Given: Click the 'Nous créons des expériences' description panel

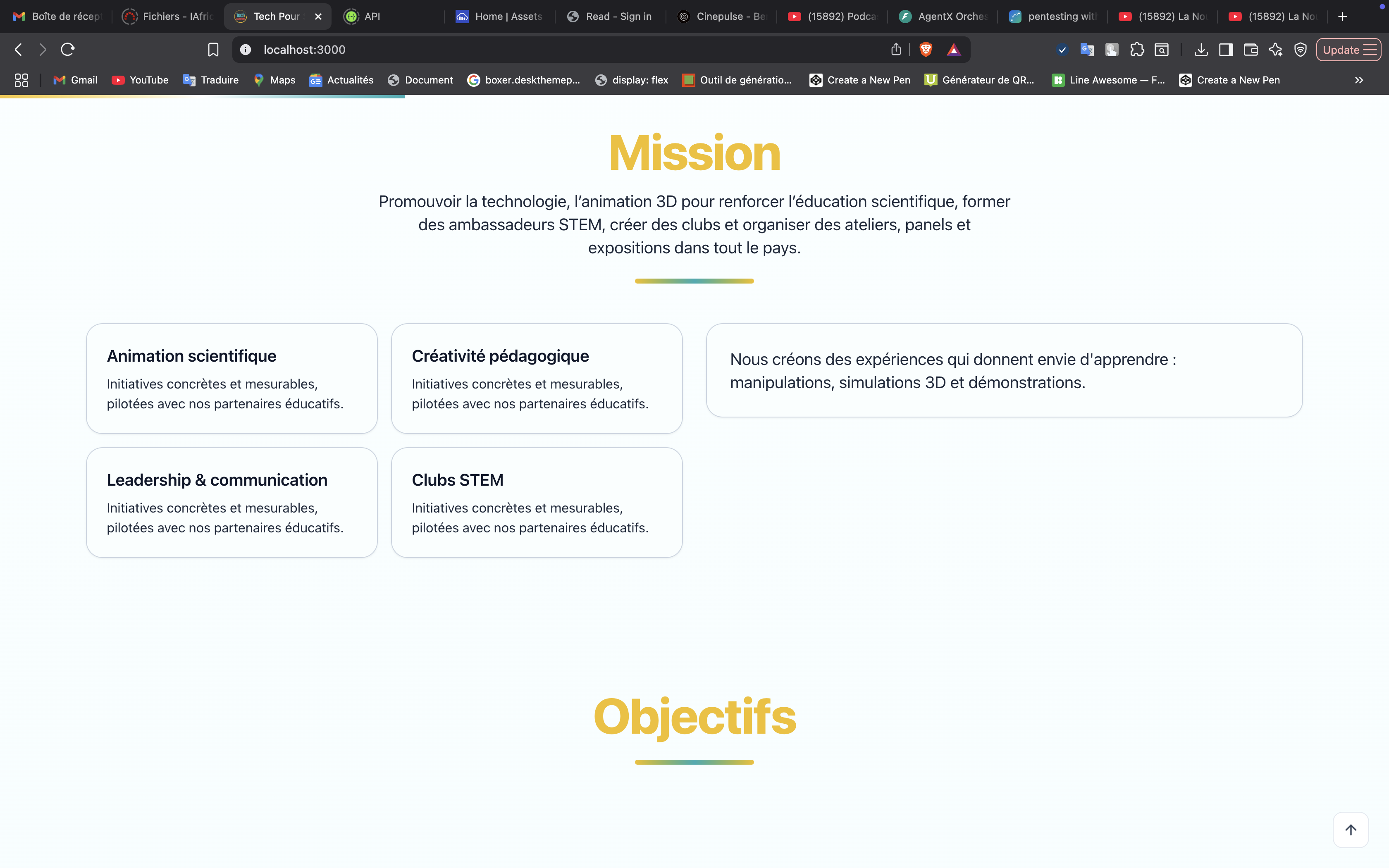Looking at the screenshot, I should click(1004, 370).
